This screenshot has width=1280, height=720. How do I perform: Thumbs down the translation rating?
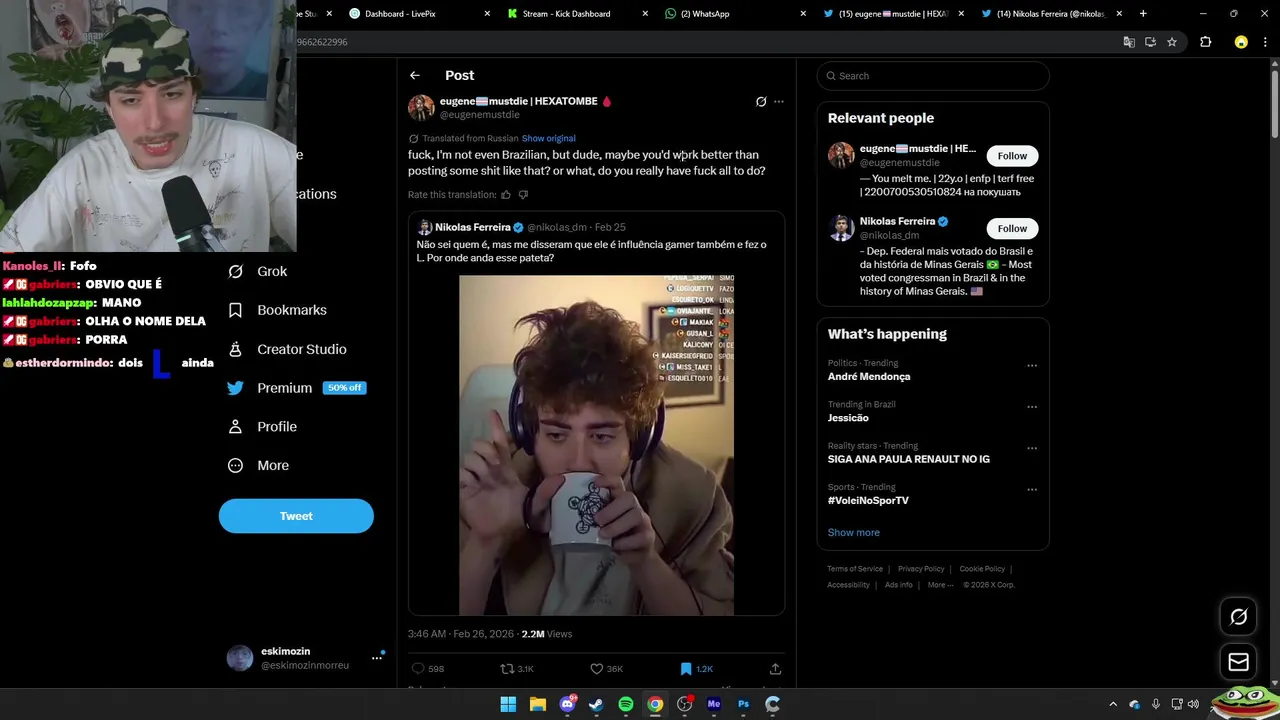(x=523, y=195)
